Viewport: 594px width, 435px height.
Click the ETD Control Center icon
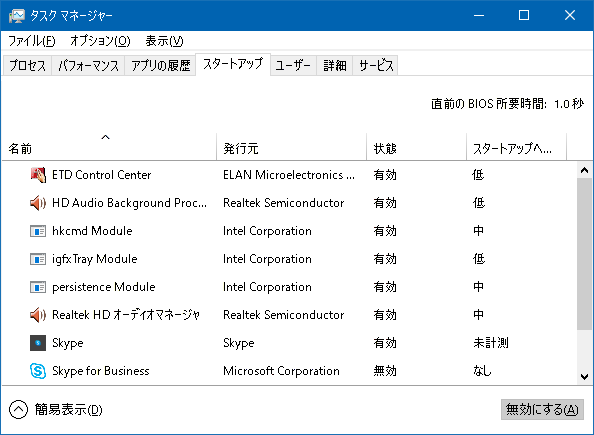coord(38,175)
